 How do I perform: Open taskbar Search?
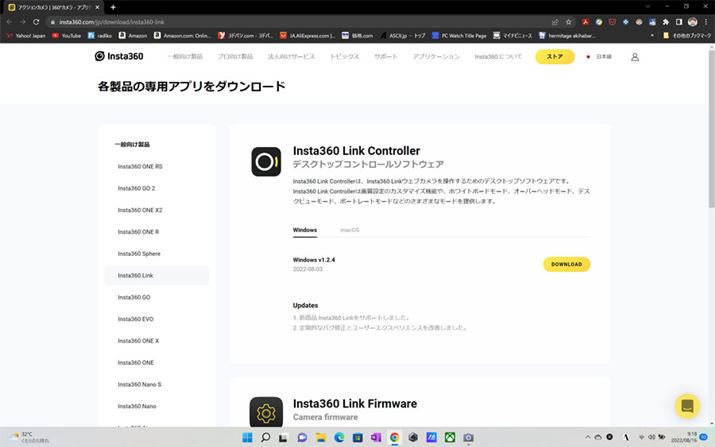[265, 438]
